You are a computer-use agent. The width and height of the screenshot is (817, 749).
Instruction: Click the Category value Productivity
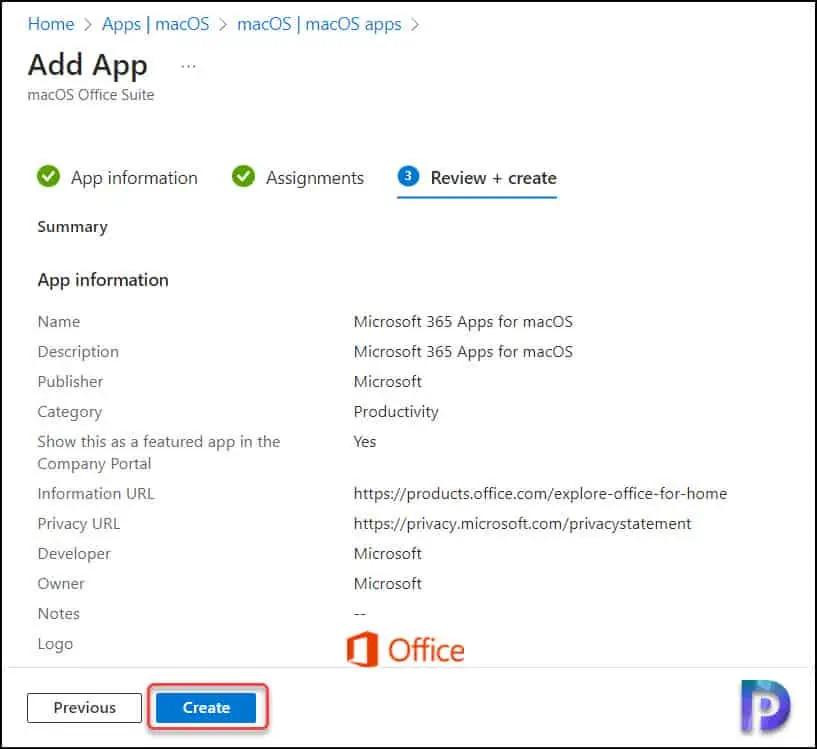pos(396,412)
